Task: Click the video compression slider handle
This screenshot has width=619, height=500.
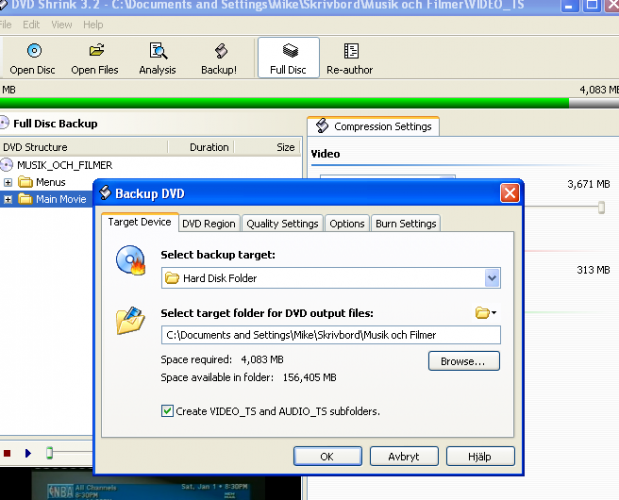Action: [601, 207]
